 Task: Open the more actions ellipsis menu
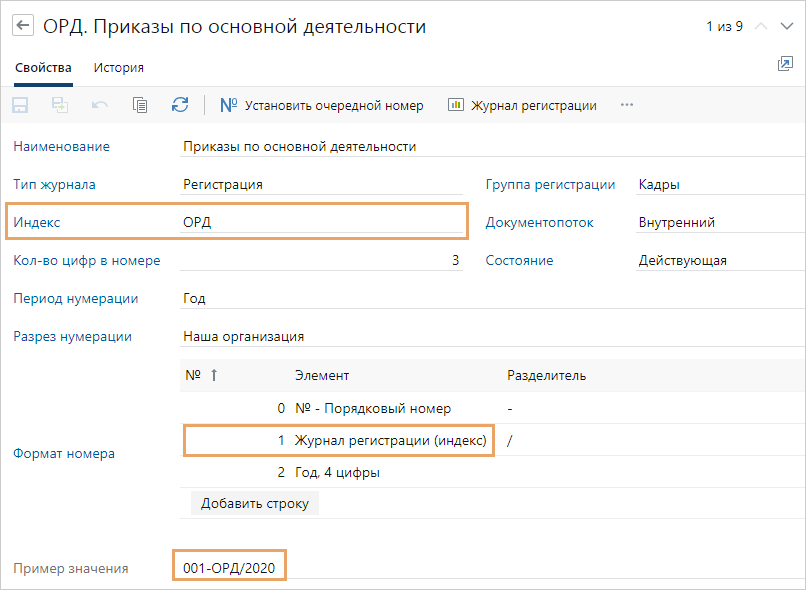point(627,105)
